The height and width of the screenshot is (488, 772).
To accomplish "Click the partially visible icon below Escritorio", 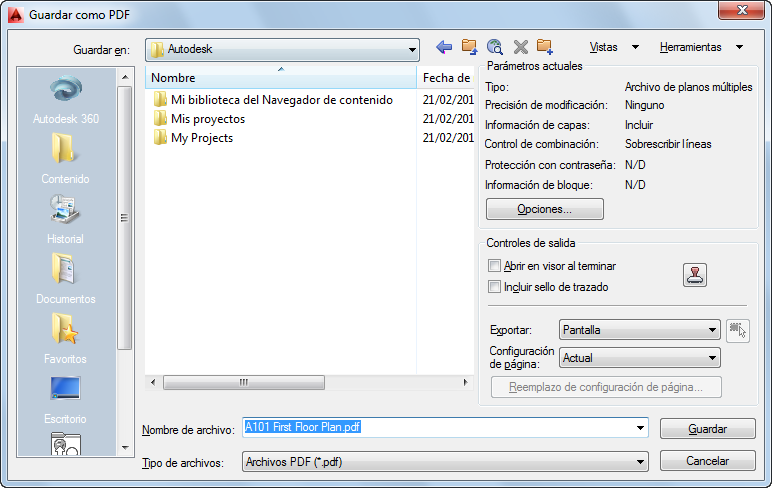I will 65,444.
